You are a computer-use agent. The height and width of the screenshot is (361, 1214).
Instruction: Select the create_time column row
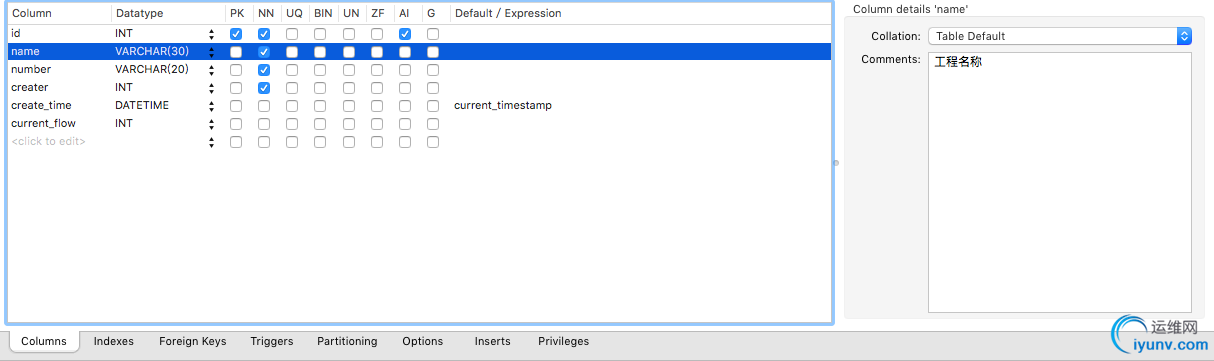click(x=420, y=106)
